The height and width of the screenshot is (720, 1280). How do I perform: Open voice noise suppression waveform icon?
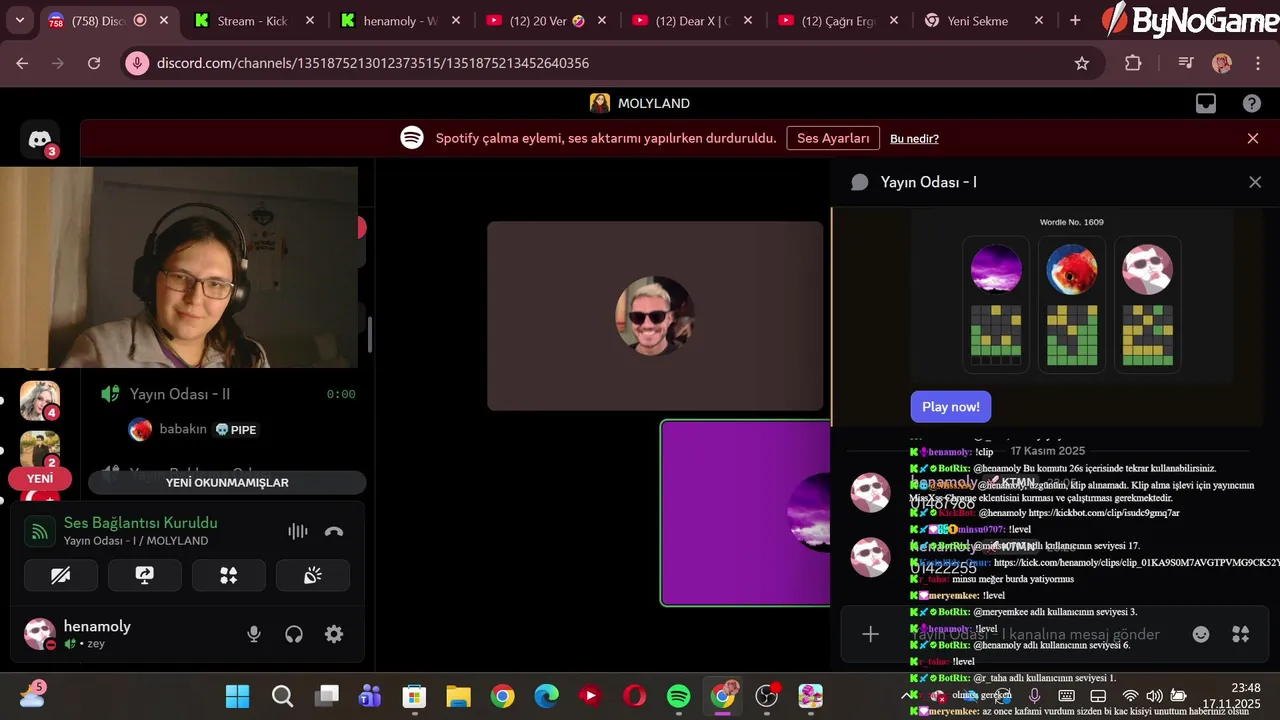[297, 531]
